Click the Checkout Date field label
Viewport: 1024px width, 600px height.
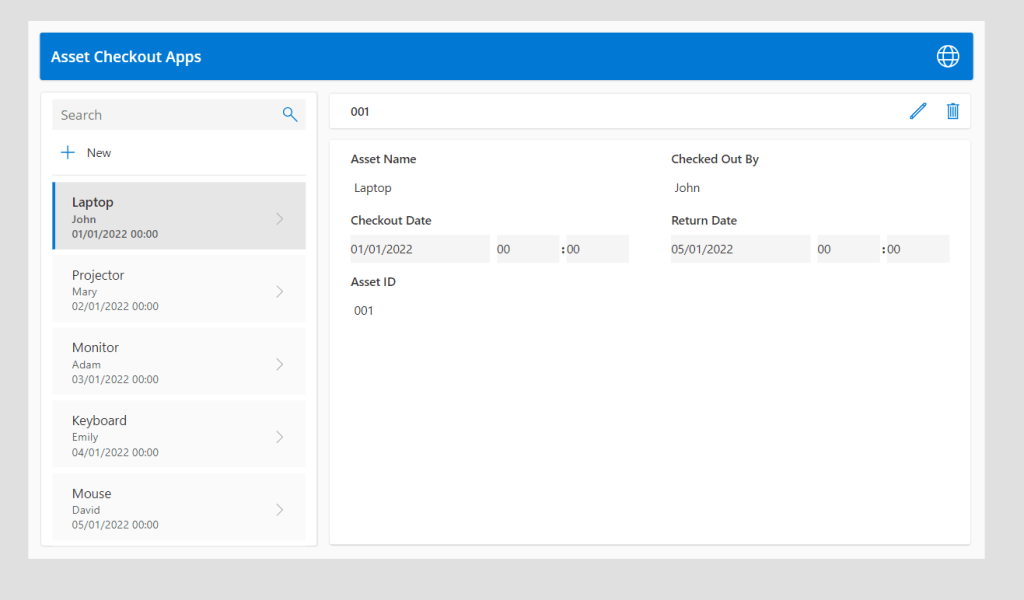[391, 221]
